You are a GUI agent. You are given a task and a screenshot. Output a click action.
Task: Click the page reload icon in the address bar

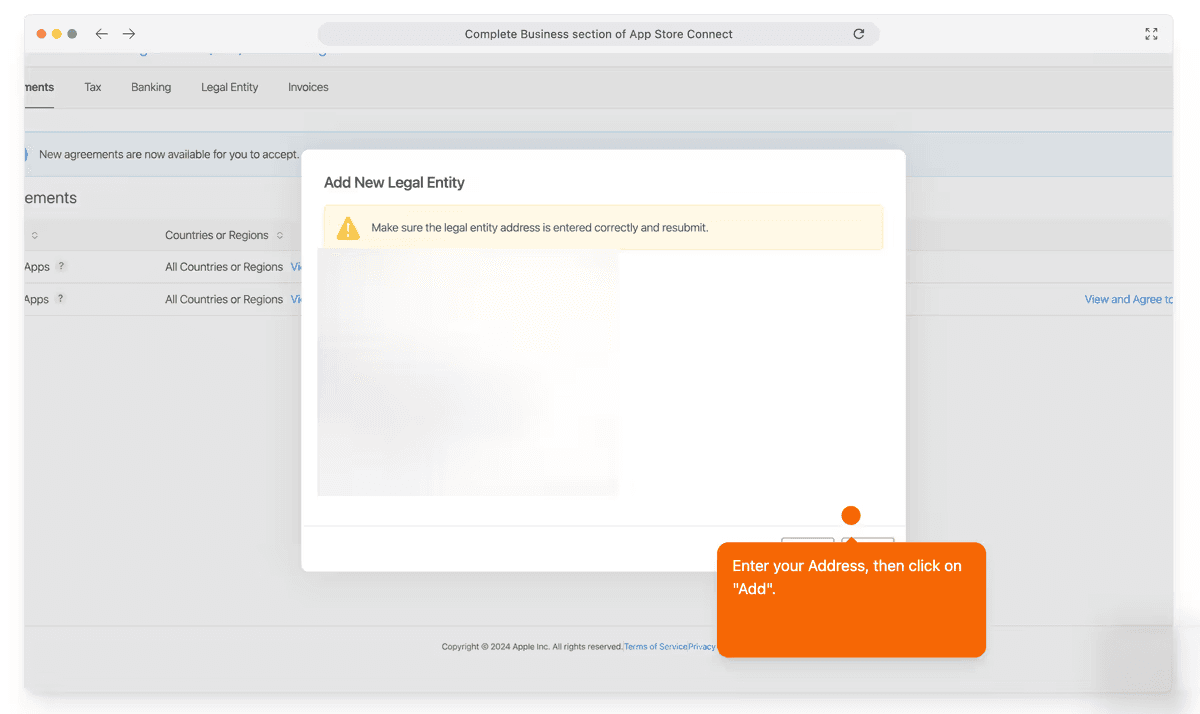pyautogui.click(x=859, y=33)
